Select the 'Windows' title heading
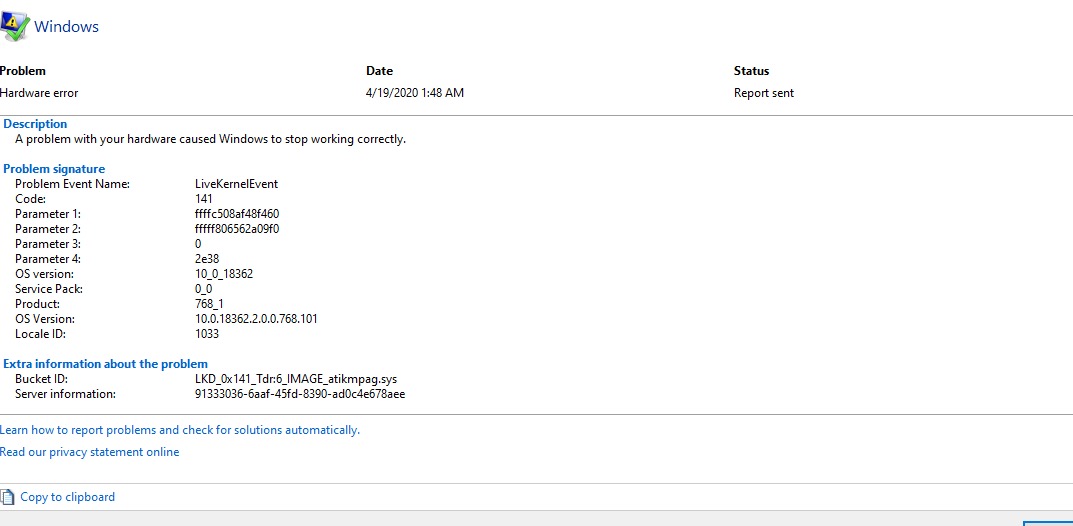 pos(66,27)
